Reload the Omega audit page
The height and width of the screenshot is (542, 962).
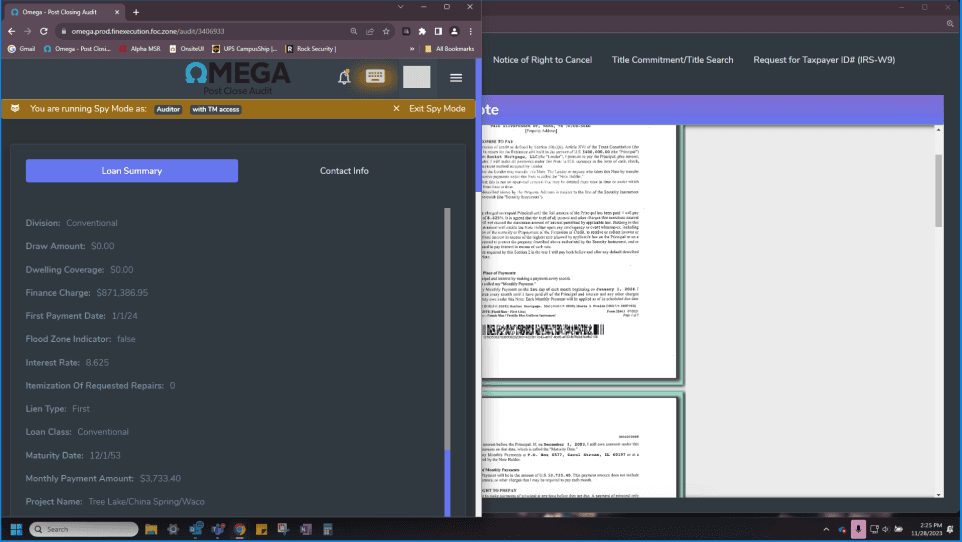click(x=44, y=31)
